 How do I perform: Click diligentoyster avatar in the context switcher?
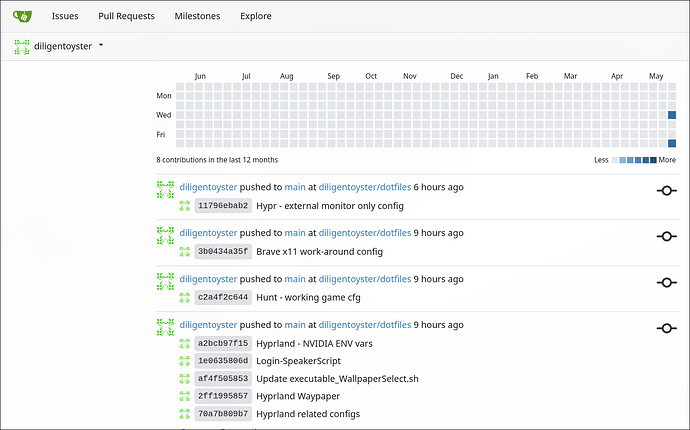pyautogui.click(x=22, y=47)
